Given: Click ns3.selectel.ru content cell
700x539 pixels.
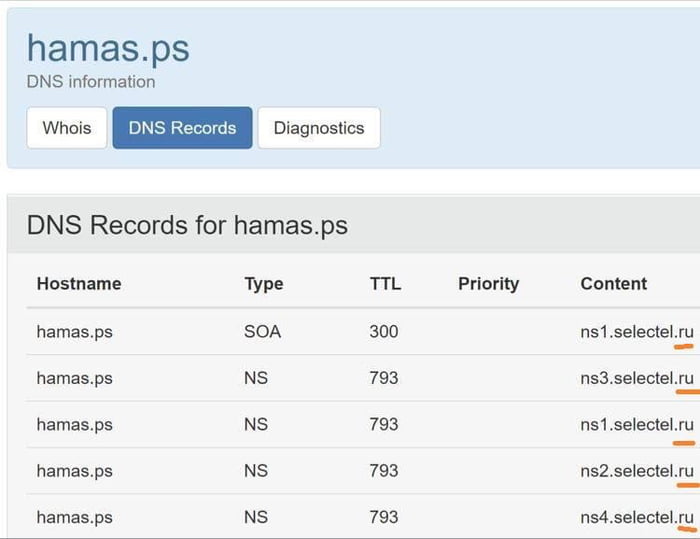Looking at the screenshot, I should [x=637, y=378].
